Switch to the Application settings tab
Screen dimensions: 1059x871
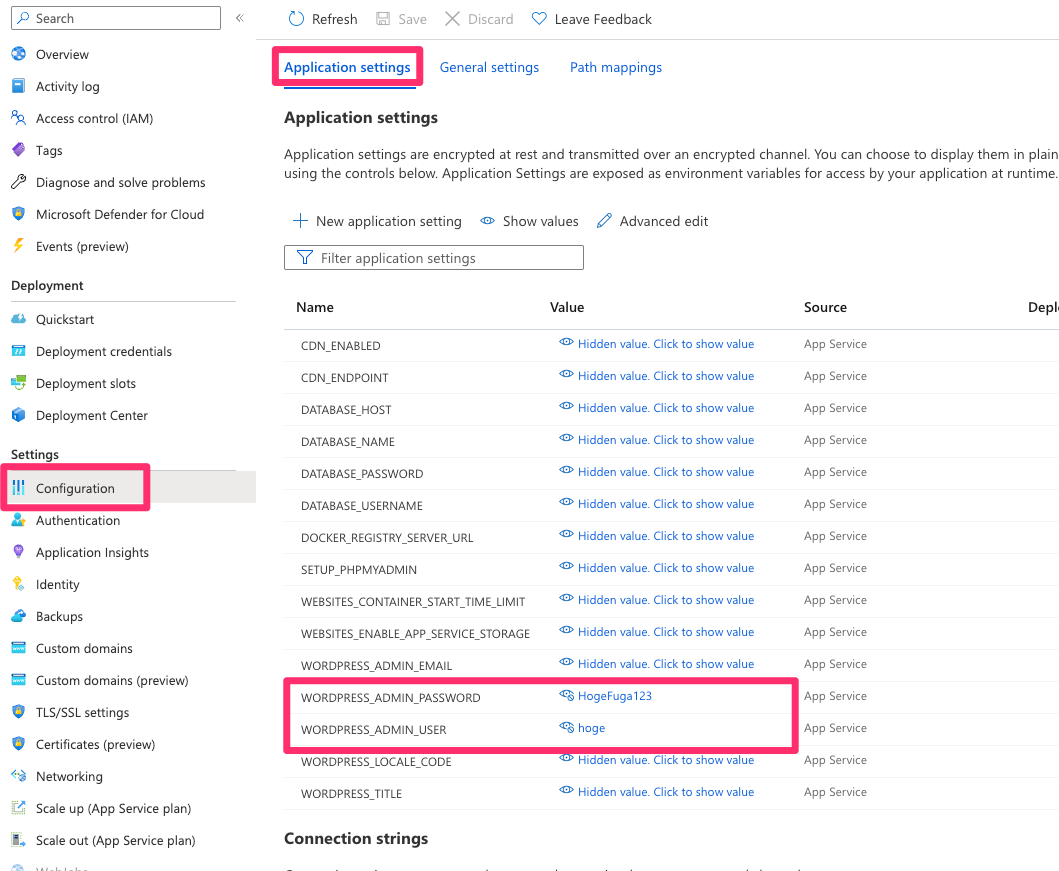click(347, 67)
